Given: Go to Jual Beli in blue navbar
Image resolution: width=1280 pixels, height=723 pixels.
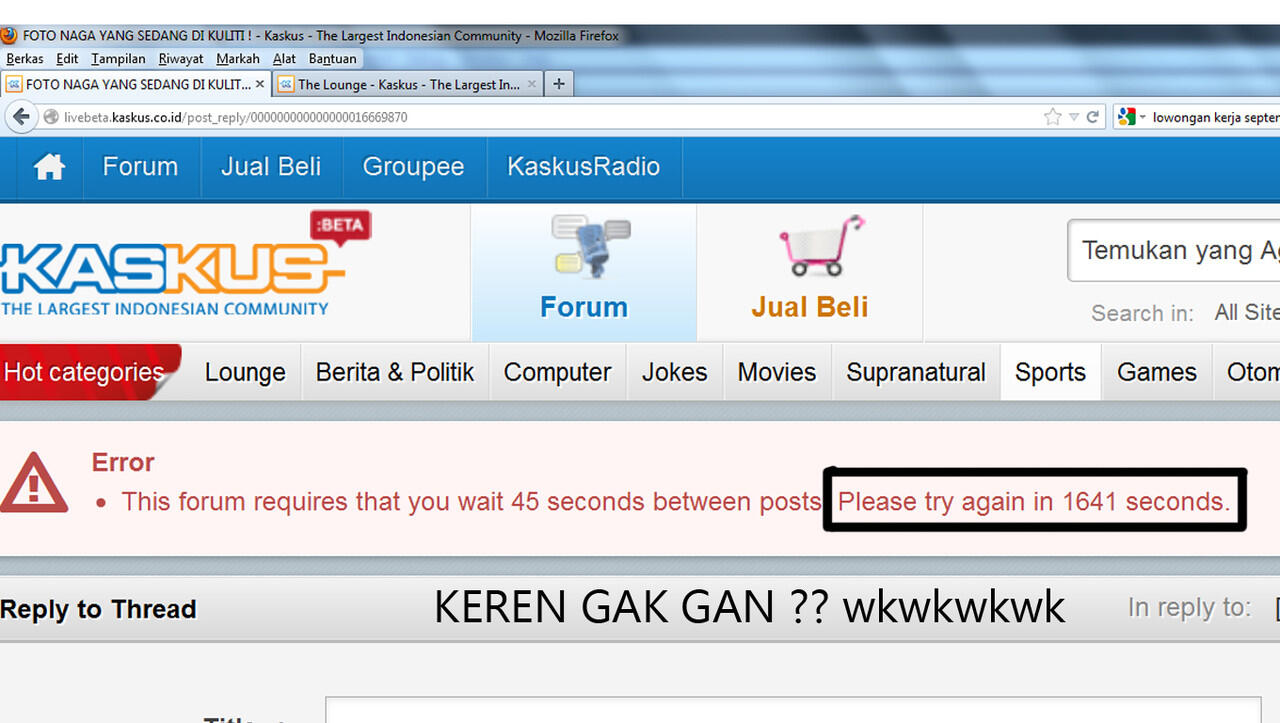Looking at the screenshot, I should (271, 166).
